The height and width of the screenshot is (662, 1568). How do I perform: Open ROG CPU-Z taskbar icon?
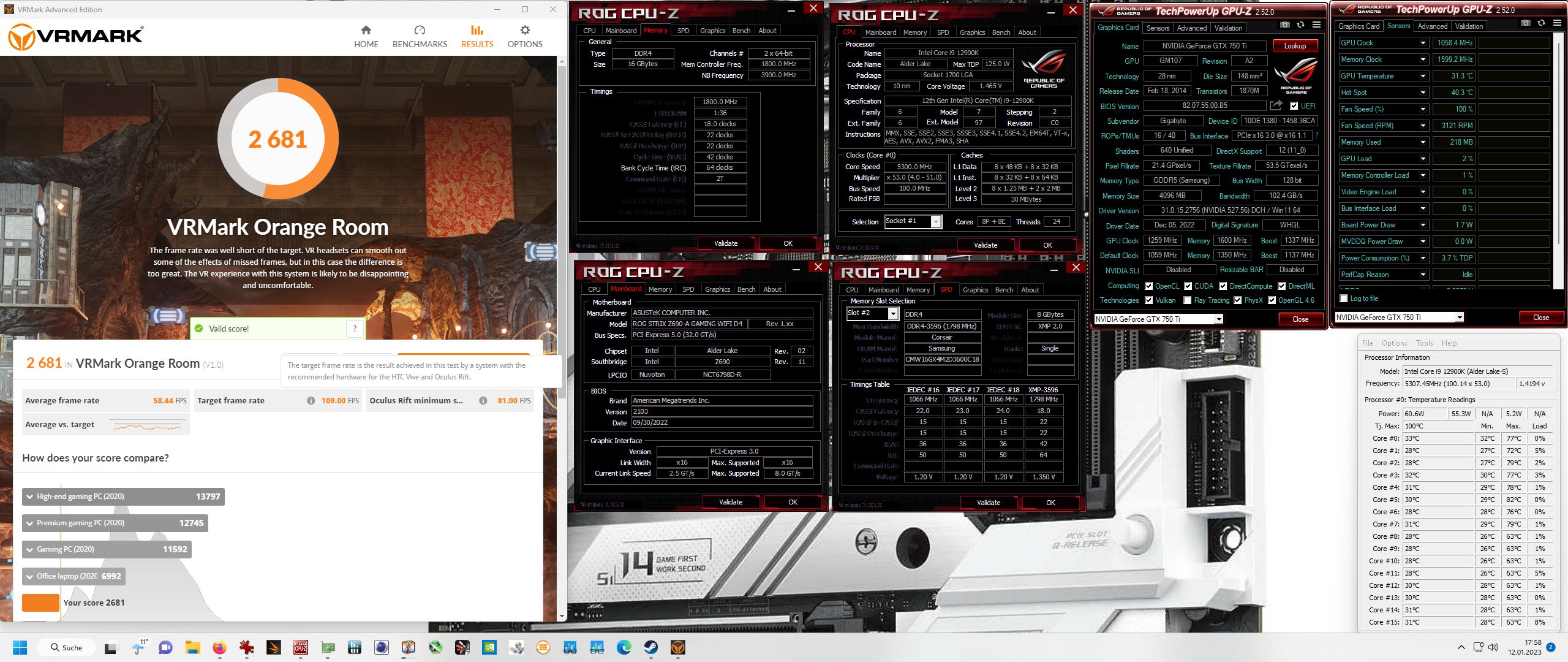click(x=301, y=647)
